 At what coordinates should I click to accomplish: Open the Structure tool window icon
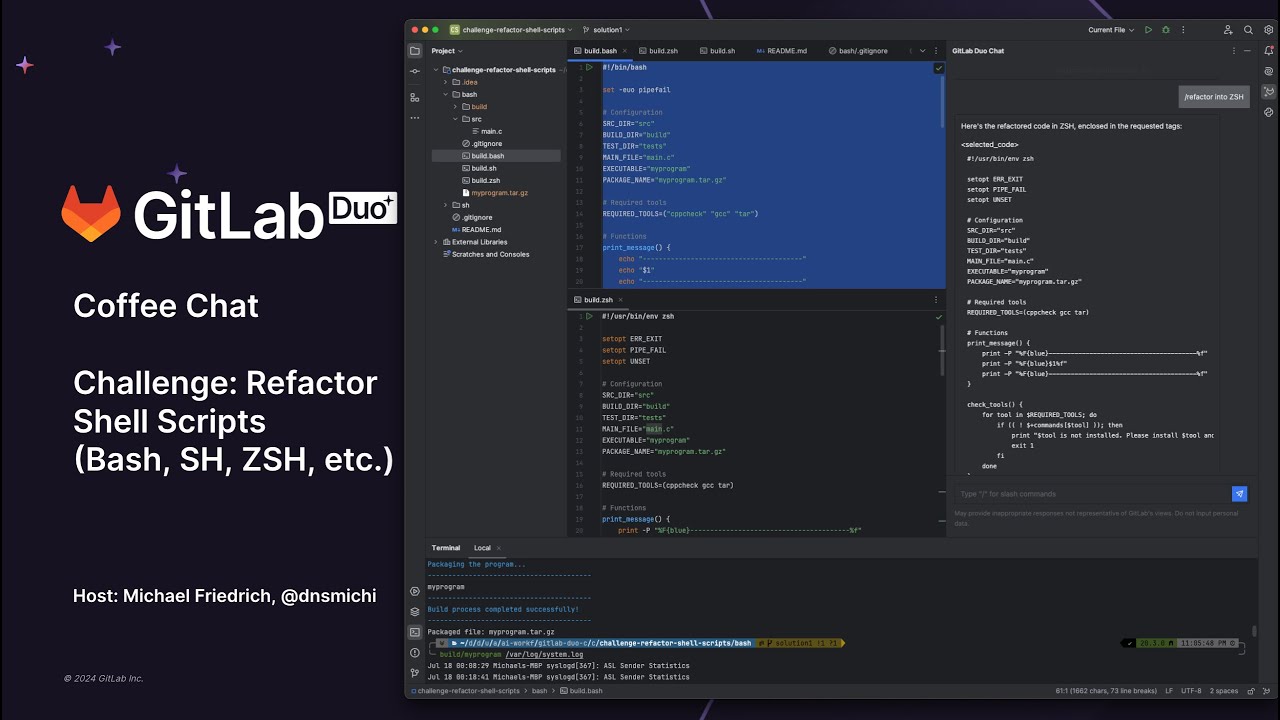coord(415,97)
